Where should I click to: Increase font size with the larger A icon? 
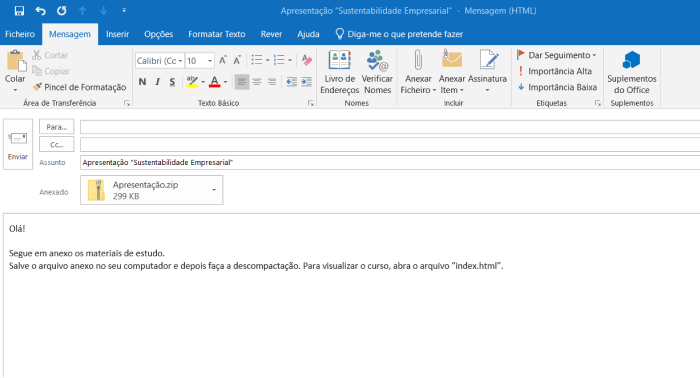tap(223, 60)
